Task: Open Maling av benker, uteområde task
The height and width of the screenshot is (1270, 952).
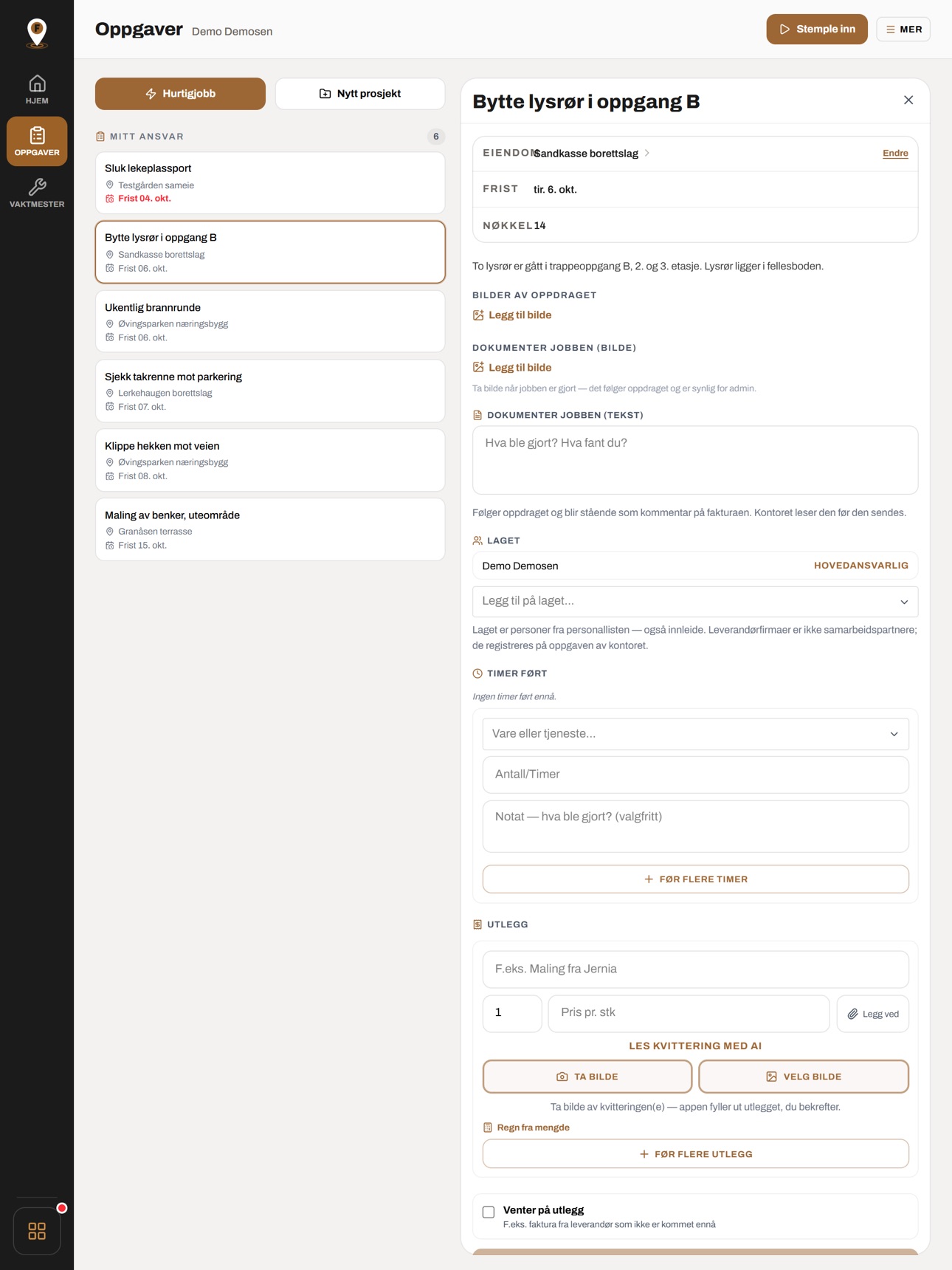Action: pyautogui.click(x=270, y=529)
